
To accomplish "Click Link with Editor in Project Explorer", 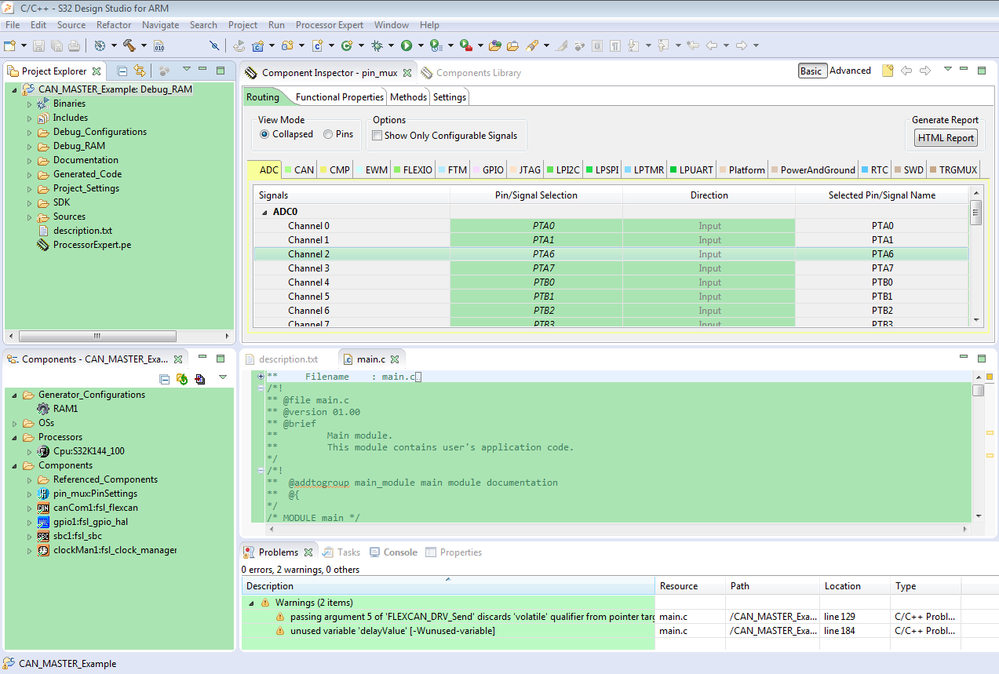I will (x=139, y=71).
